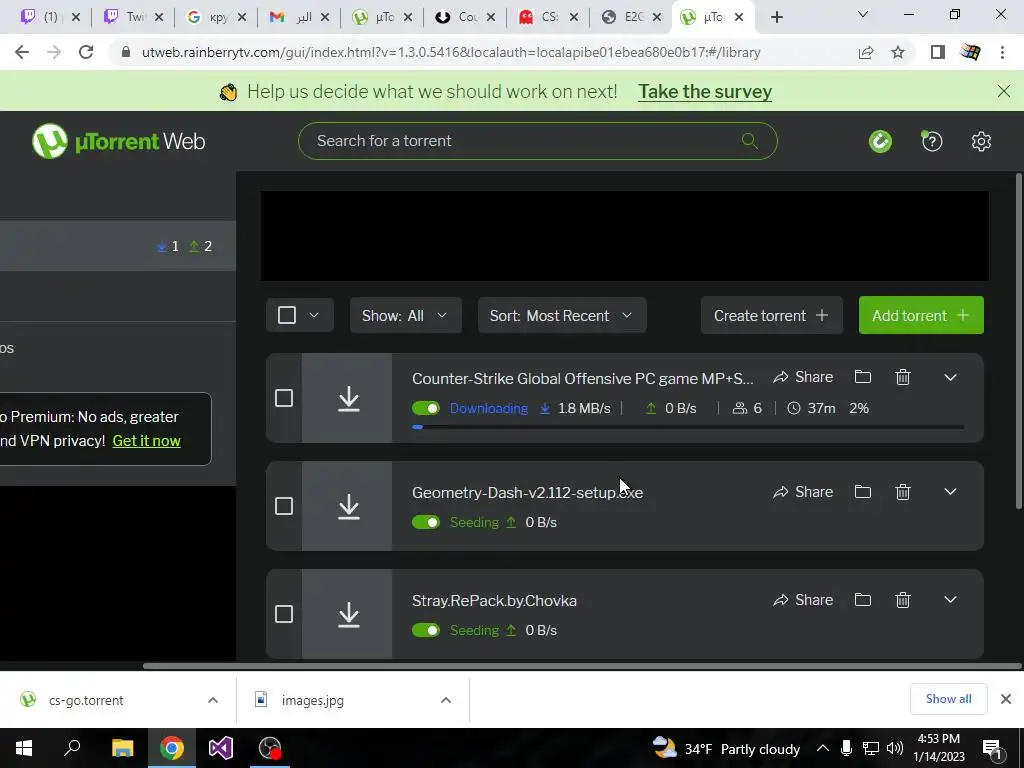Image resolution: width=1024 pixels, height=768 pixels.
Task: Select the Stray.RePack torrent checkbox
Action: tap(283, 614)
